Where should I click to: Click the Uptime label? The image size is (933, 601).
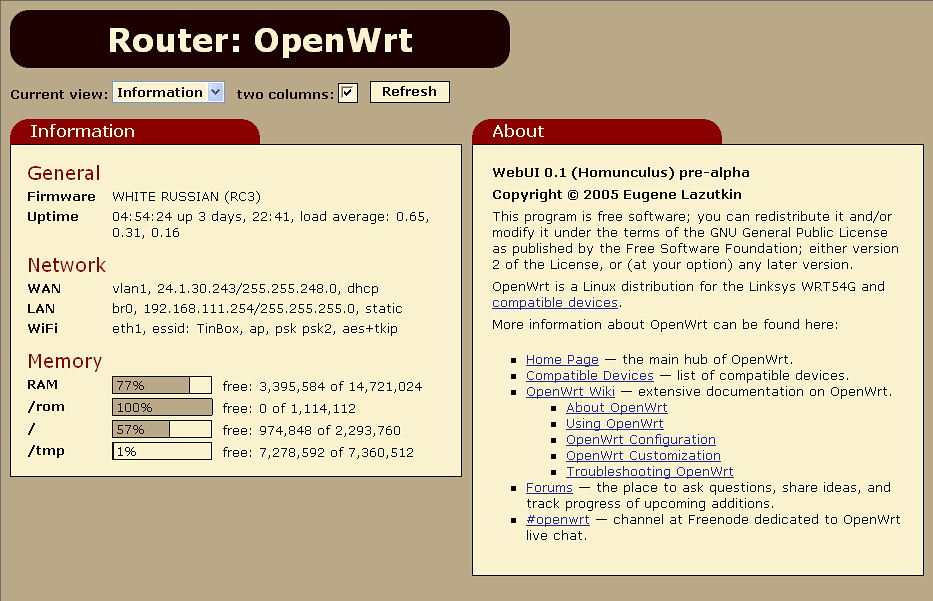coord(53,217)
